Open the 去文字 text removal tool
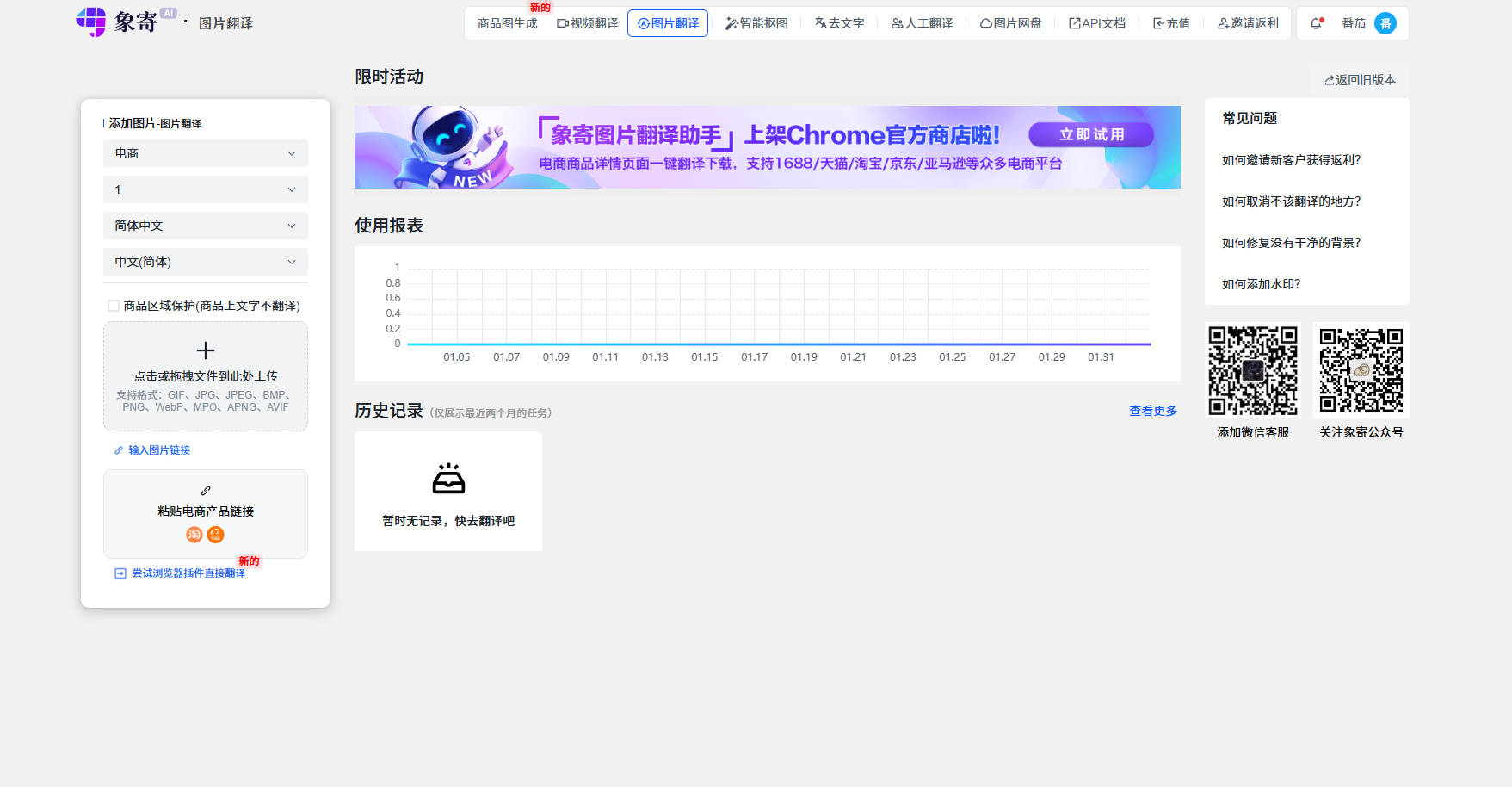The image size is (1512, 787). point(839,23)
